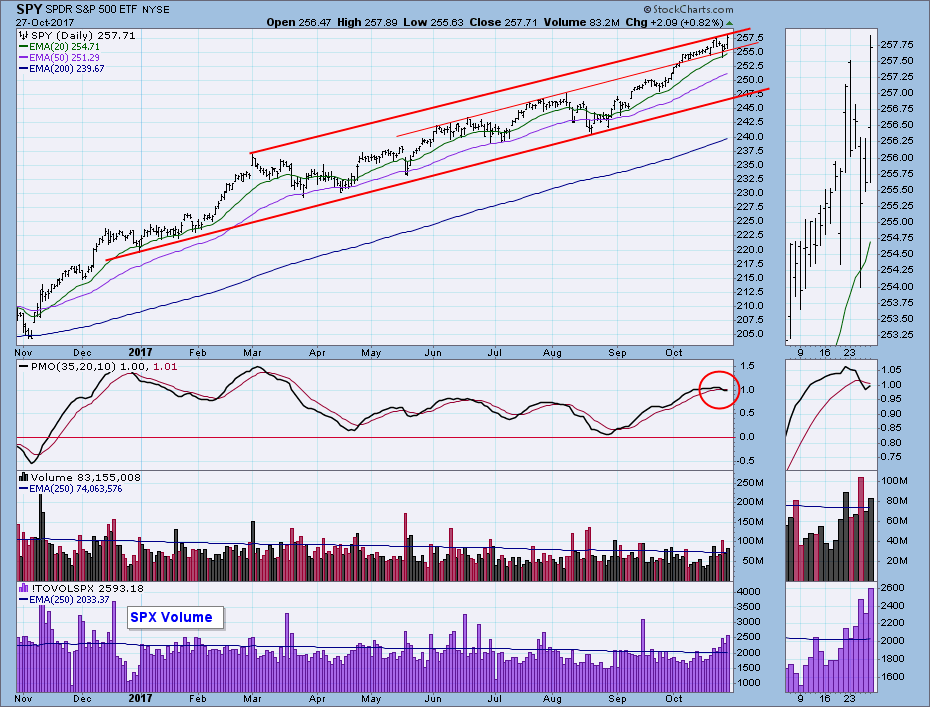The height and width of the screenshot is (707, 930).
Task: Click the NYSE exchange label
Action: pos(156,9)
